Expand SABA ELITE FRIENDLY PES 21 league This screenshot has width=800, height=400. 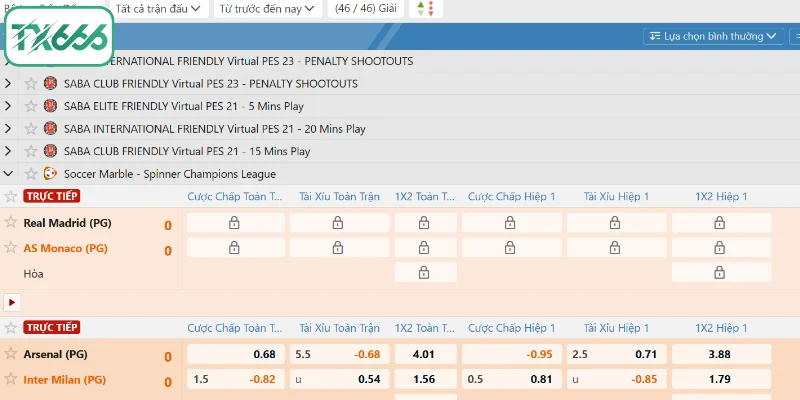point(8,106)
